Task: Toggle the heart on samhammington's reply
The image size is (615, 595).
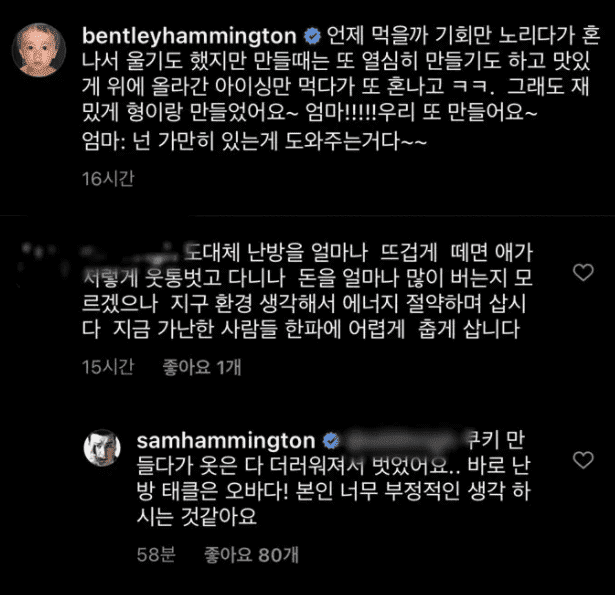Action: point(583,460)
